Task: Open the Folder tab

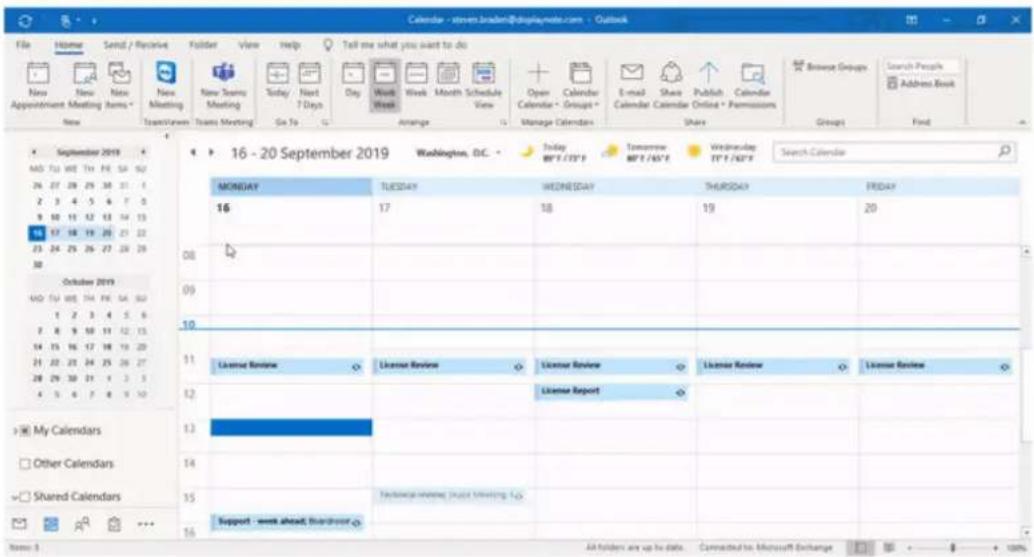Action: click(x=203, y=45)
